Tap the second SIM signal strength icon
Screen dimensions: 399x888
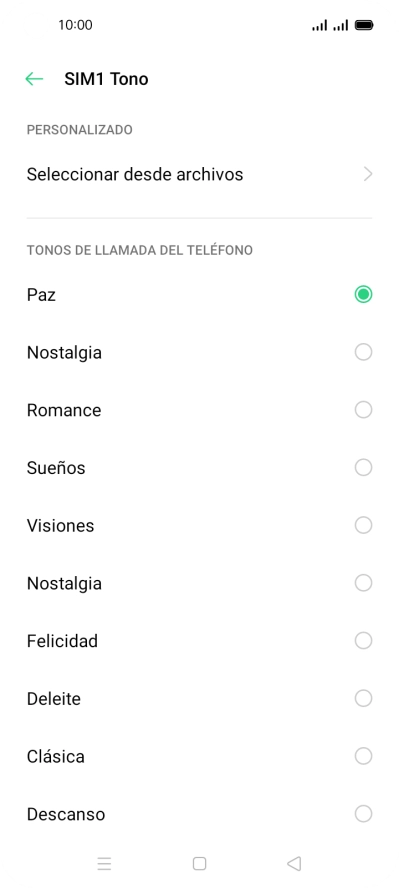tap(340, 25)
